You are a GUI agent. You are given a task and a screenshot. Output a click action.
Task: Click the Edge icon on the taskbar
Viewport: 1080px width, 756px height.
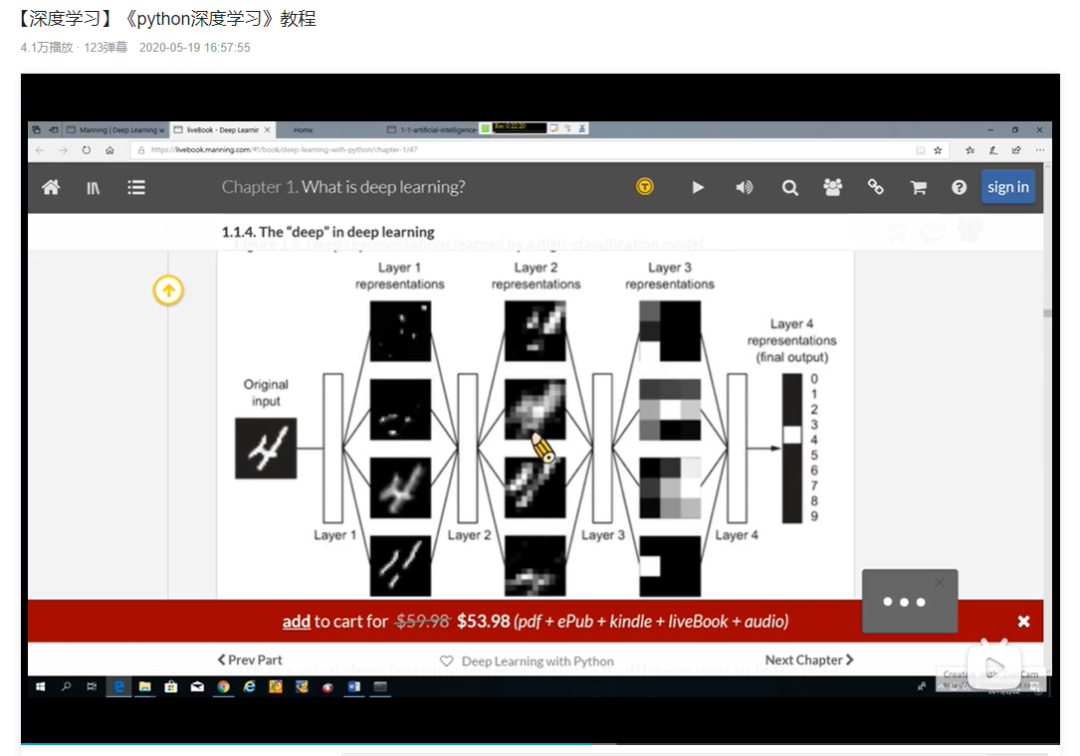point(119,686)
